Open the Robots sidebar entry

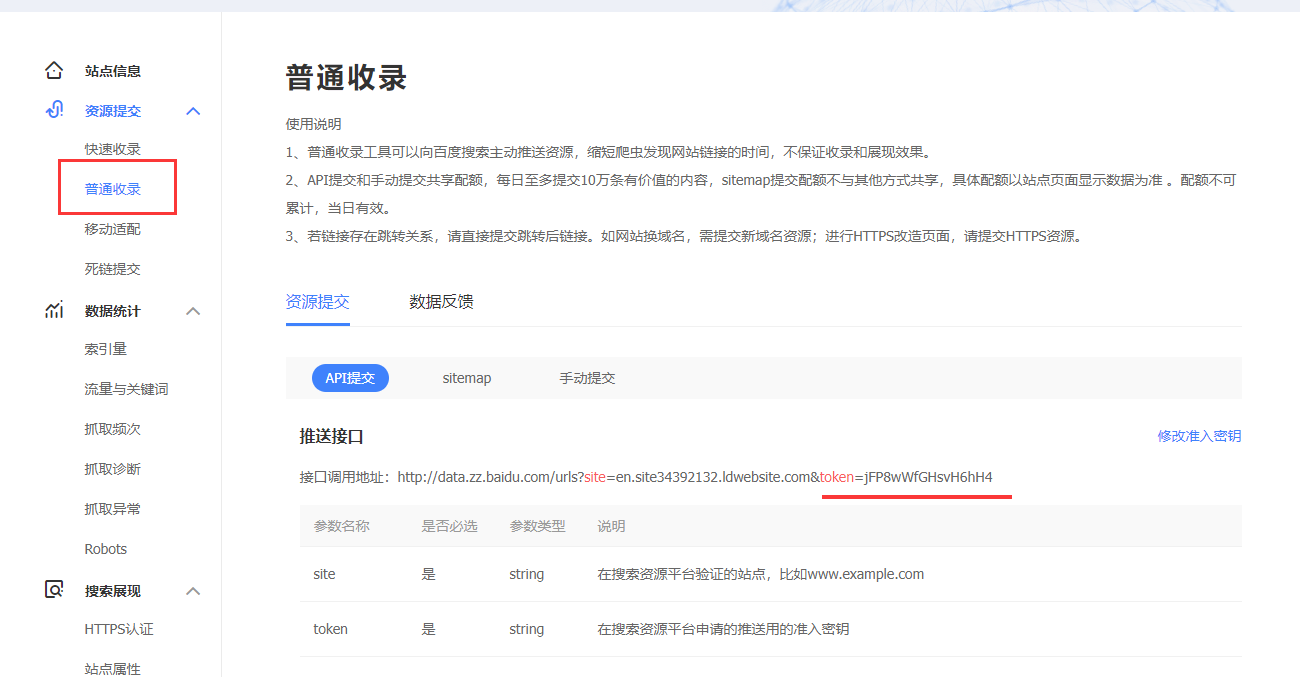point(105,548)
